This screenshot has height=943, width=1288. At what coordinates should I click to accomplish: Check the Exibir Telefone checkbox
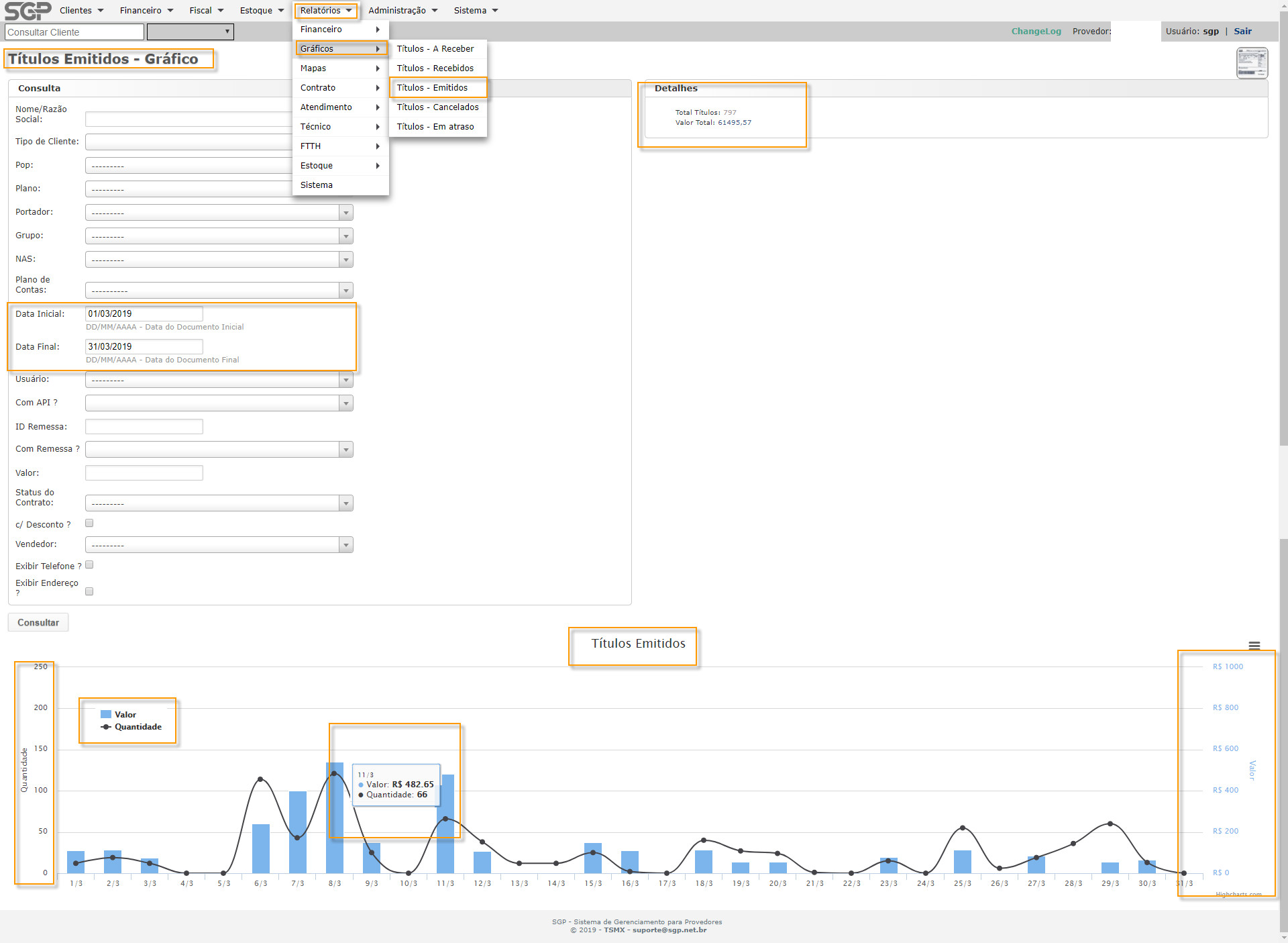(89, 565)
